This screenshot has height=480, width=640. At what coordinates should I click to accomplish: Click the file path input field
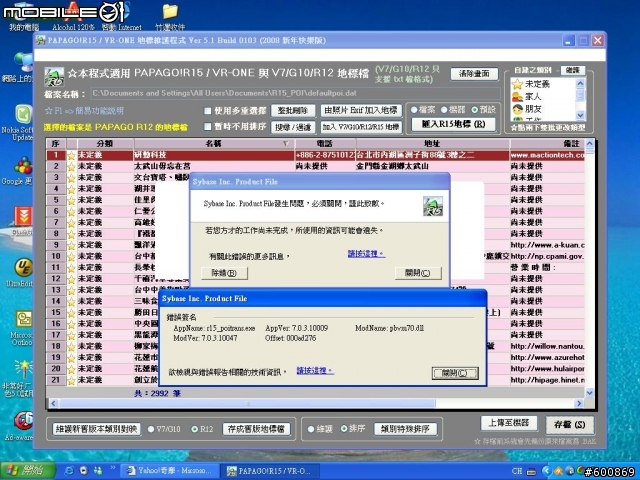coord(295,93)
